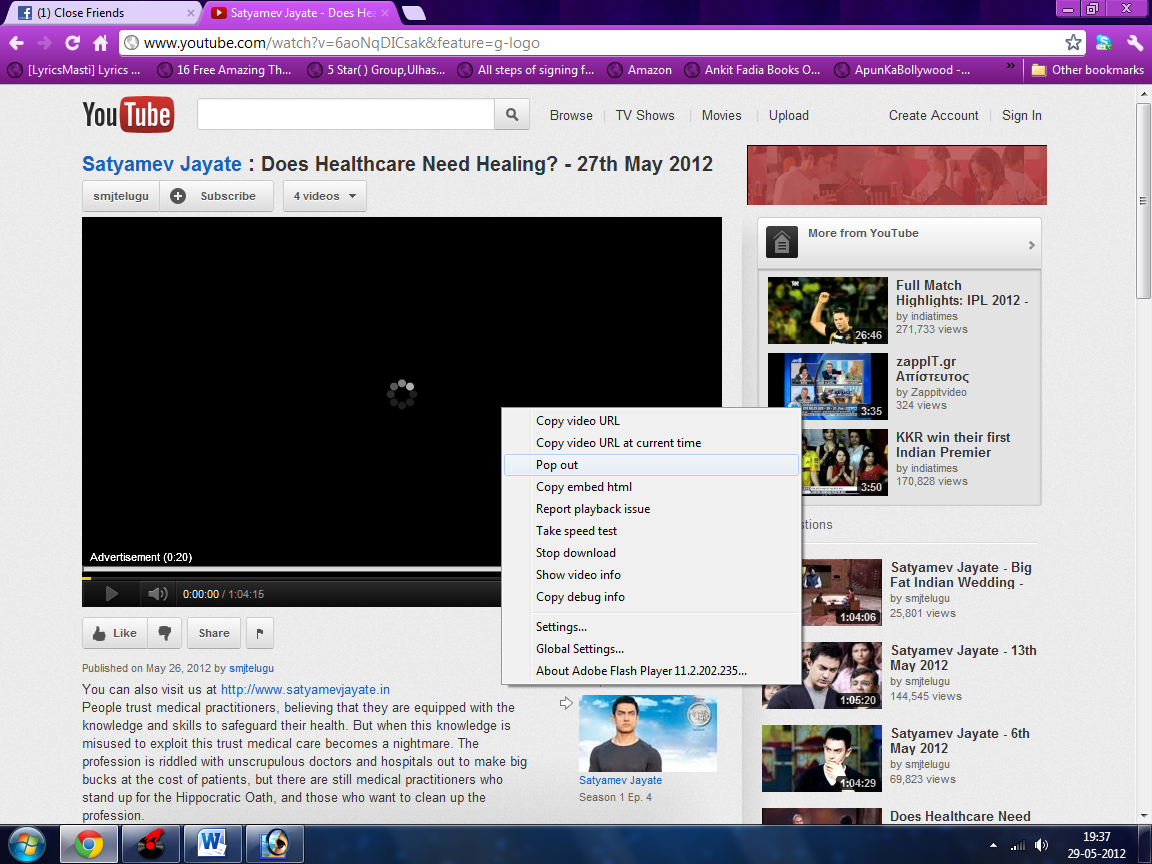Switch to Close Friends Facebook tab
Viewport: 1152px width, 864px height.
pos(103,13)
